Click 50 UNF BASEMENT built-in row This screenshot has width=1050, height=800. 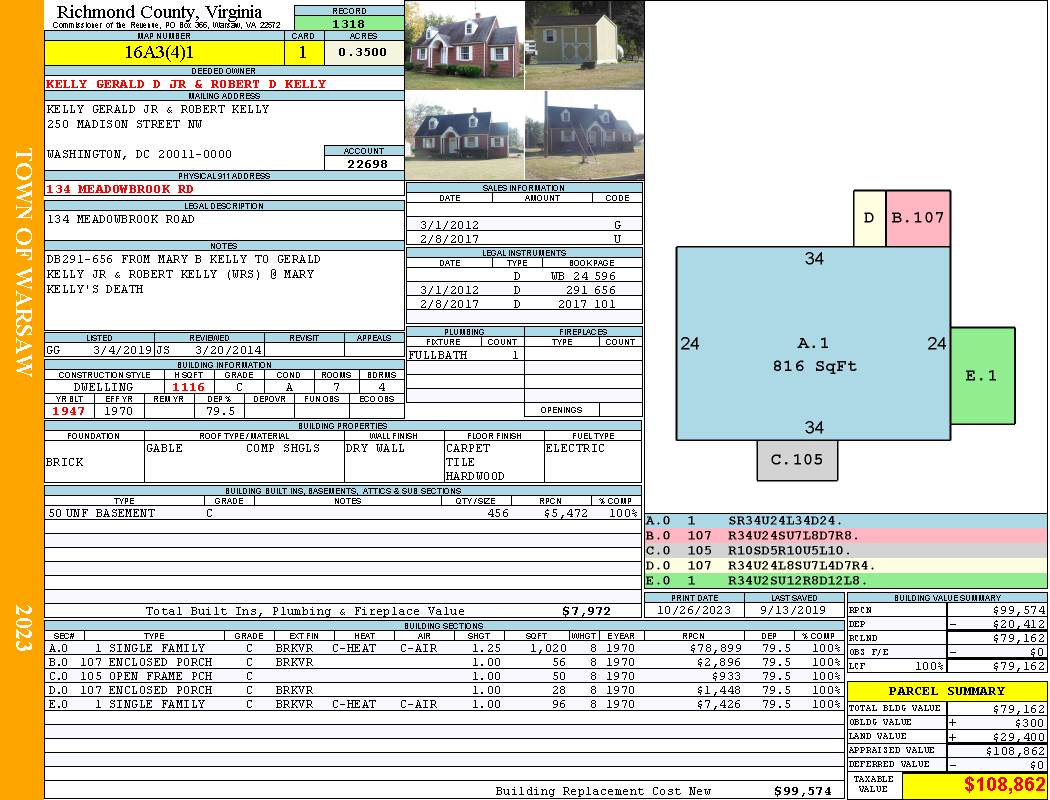[343, 513]
